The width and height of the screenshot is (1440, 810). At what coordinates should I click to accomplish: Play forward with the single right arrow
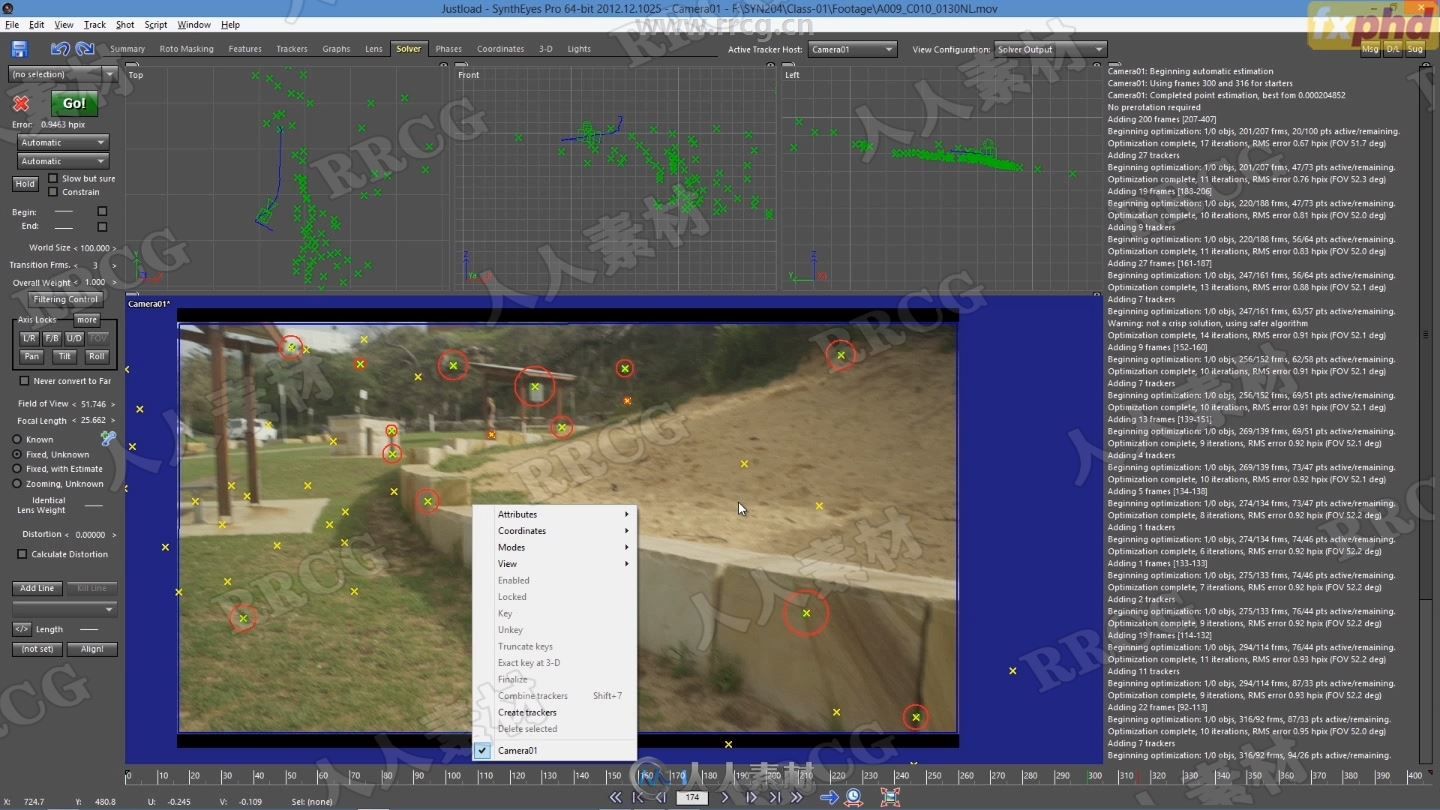click(x=726, y=797)
